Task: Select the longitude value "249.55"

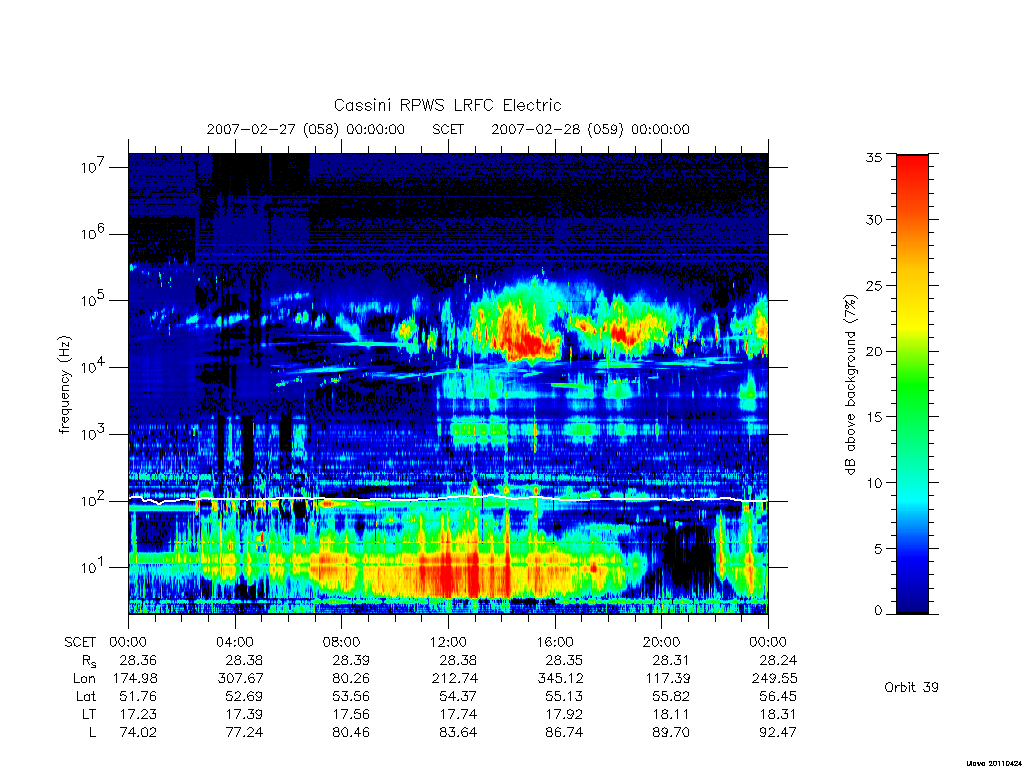Action: point(775,679)
